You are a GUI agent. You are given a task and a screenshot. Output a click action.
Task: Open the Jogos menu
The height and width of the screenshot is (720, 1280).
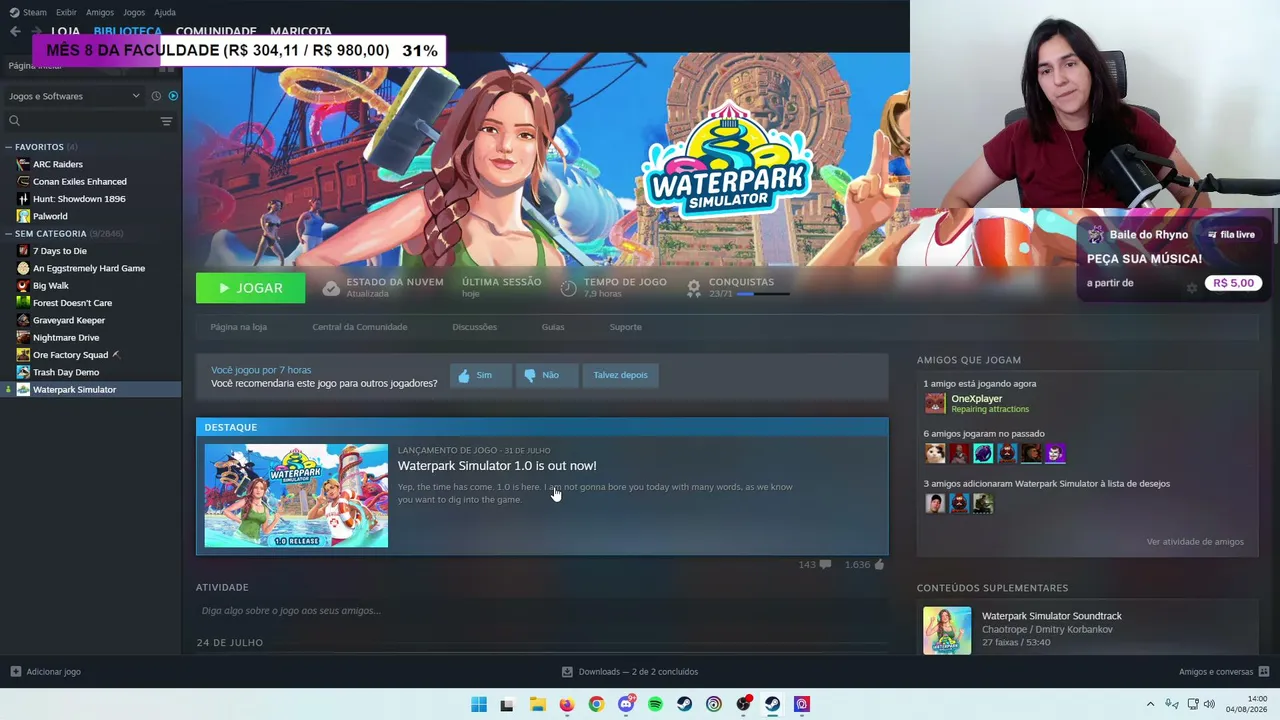click(134, 12)
